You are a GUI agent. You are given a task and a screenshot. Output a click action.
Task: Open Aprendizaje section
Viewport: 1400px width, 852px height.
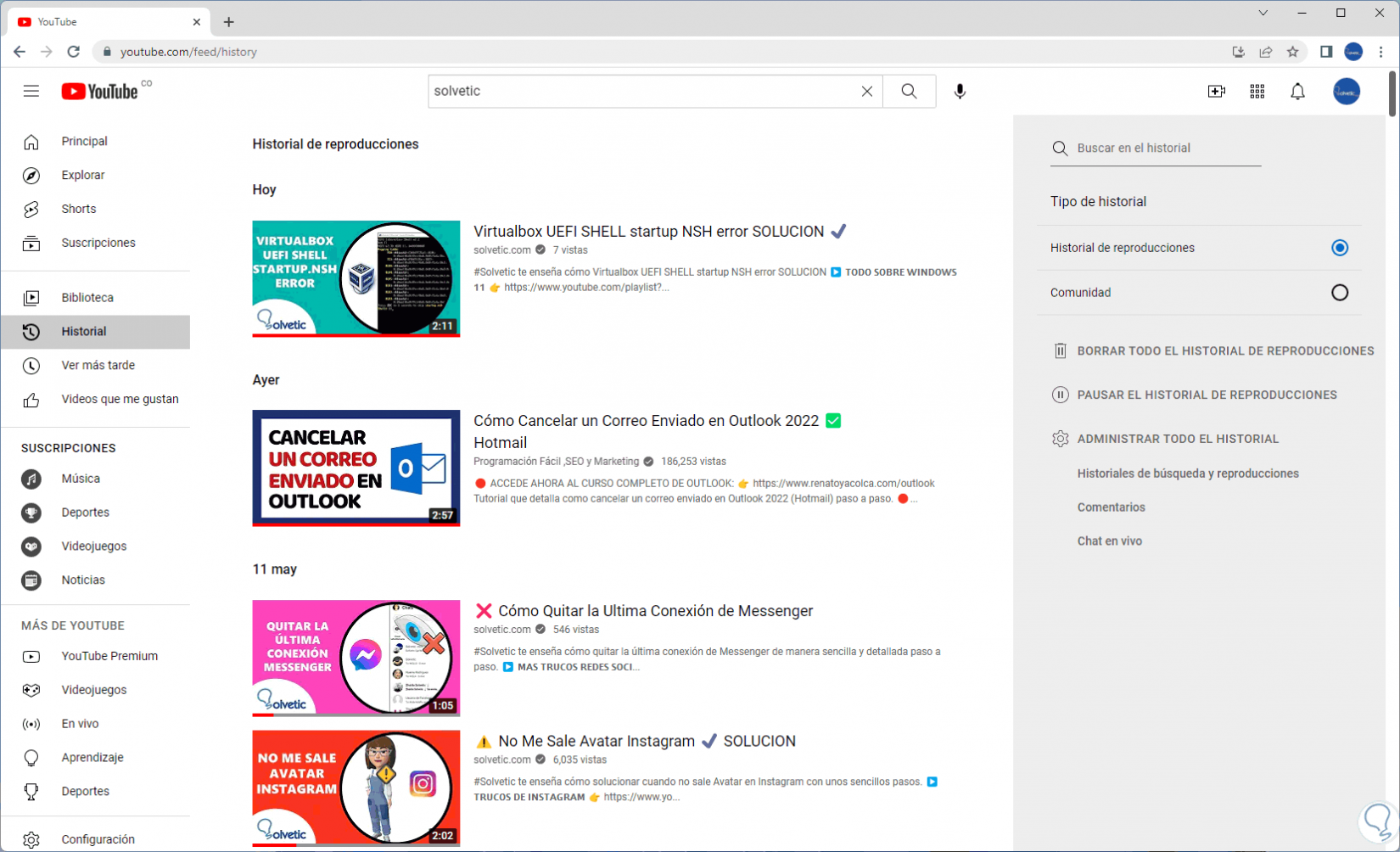[96, 758]
